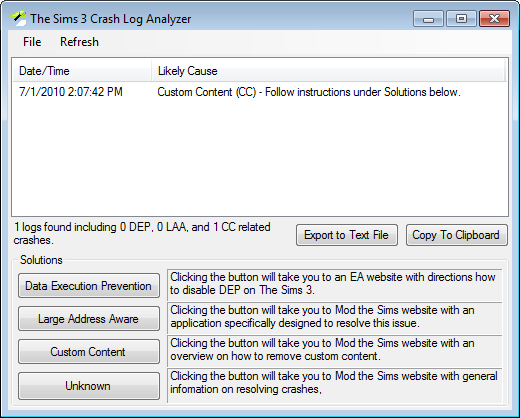Click the description about removing custom content
Viewport: 520px width, 418px height.
point(322,350)
